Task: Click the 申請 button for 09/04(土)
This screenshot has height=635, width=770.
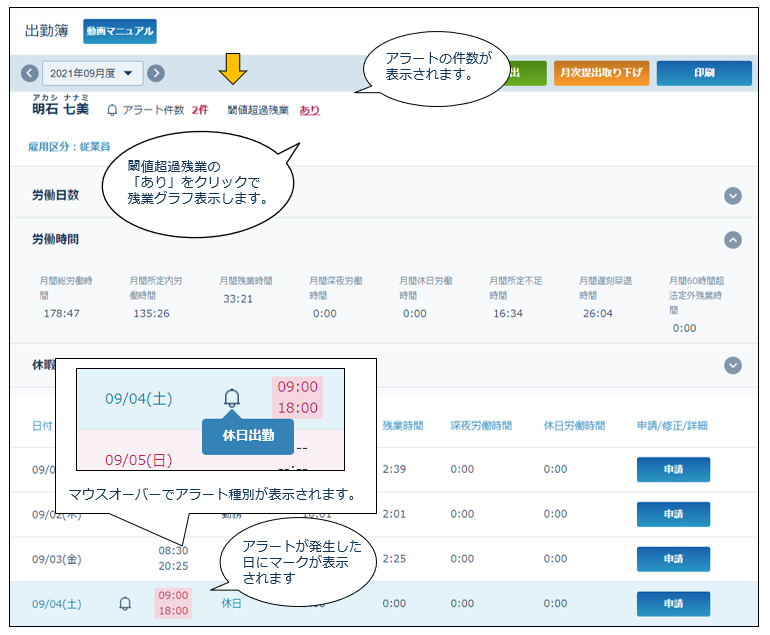Action: click(673, 604)
